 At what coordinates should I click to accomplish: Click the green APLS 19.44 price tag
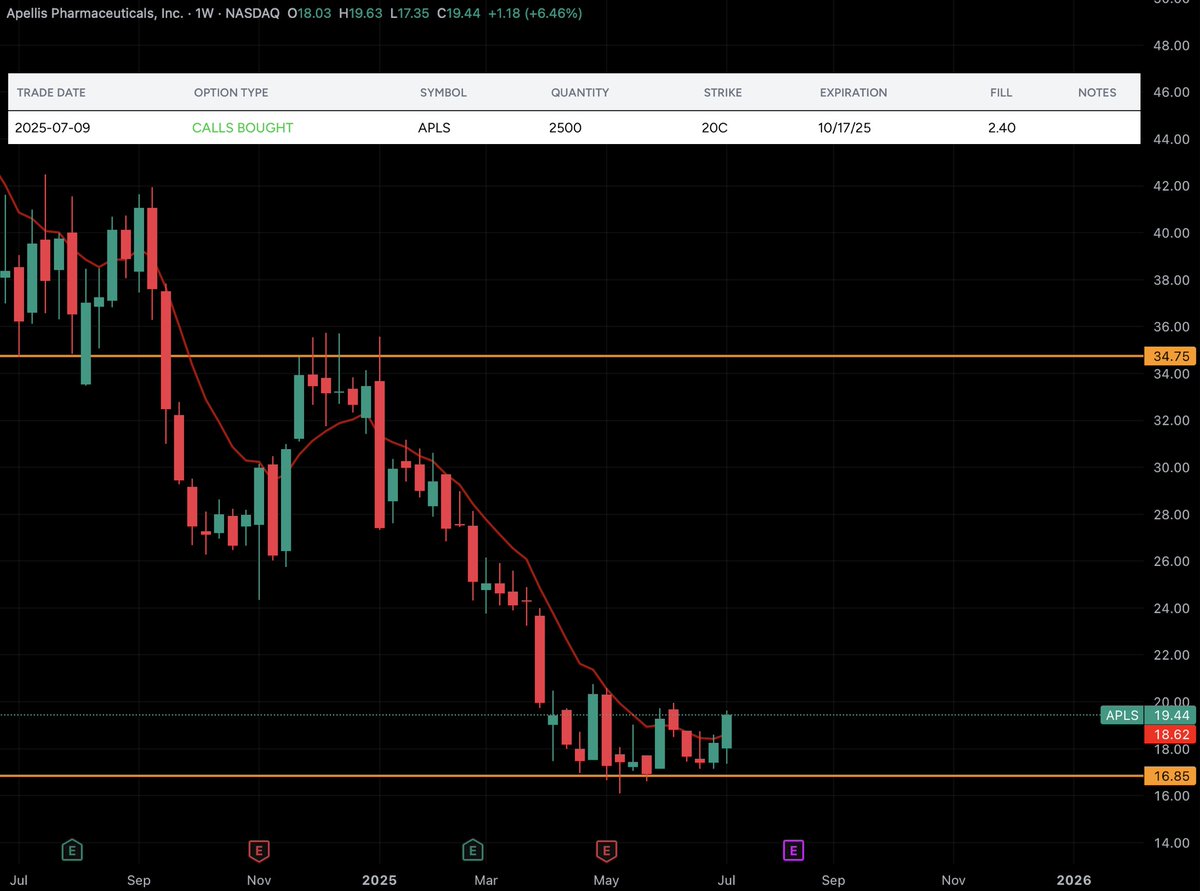[x=1146, y=715]
